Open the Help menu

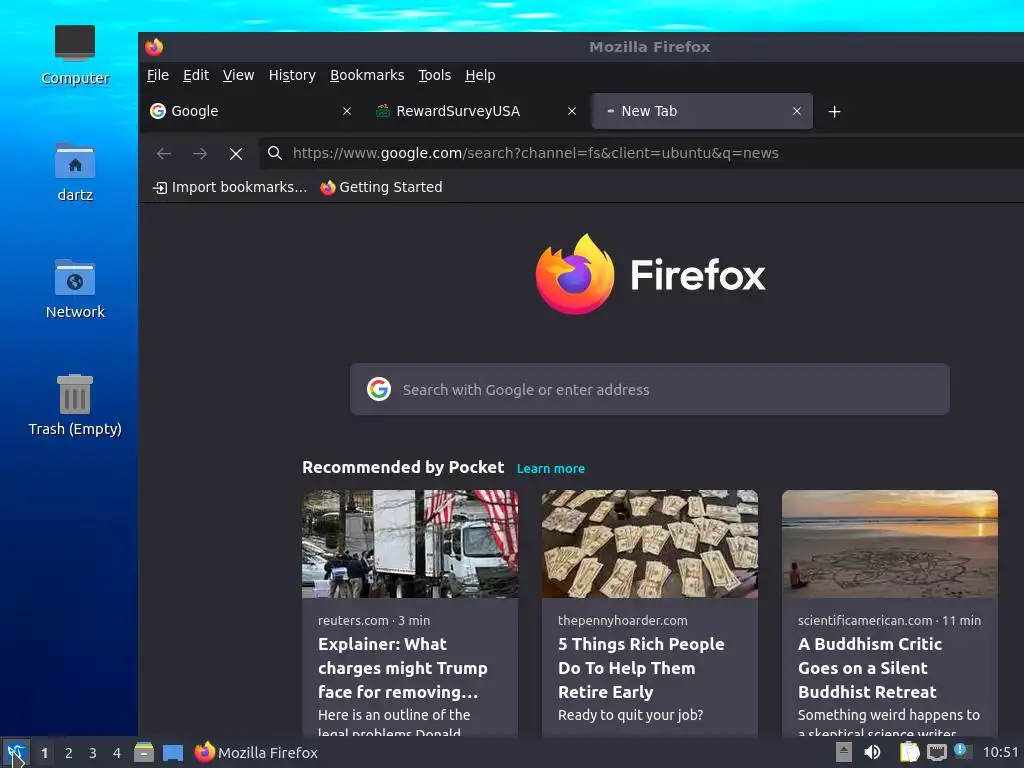tap(480, 75)
